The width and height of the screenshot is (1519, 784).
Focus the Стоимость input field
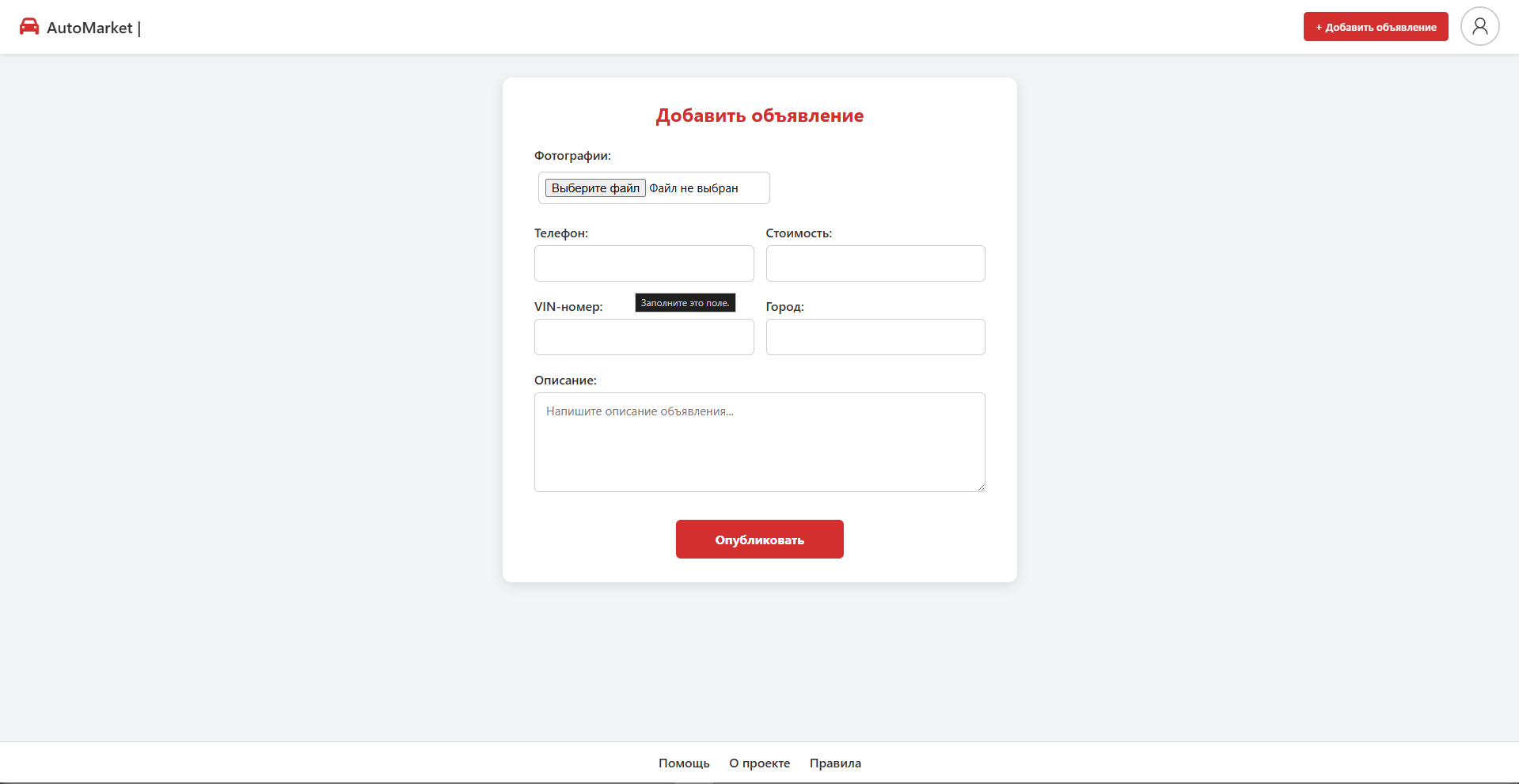click(x=875, y=263)
